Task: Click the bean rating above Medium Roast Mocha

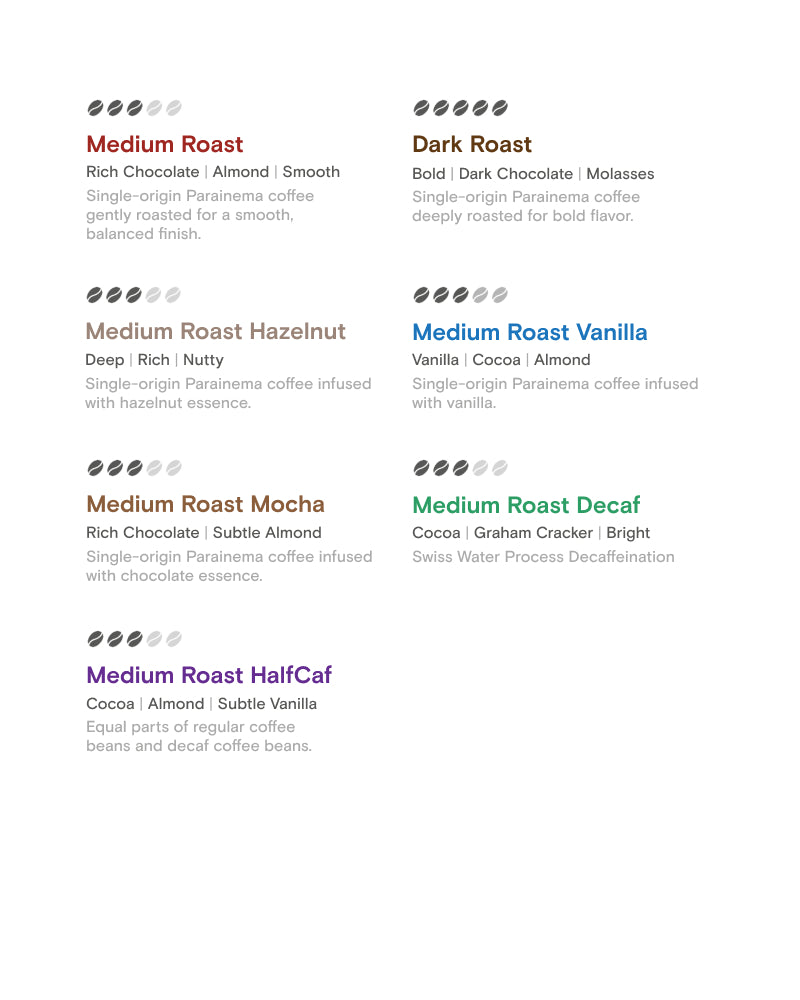Action: (133, 468)
